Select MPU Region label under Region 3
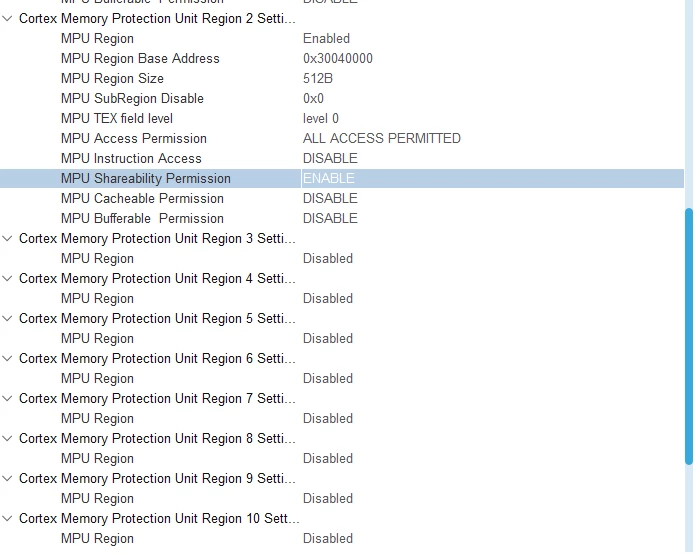Screen dimensions: 695x554 tap(97, 258)
